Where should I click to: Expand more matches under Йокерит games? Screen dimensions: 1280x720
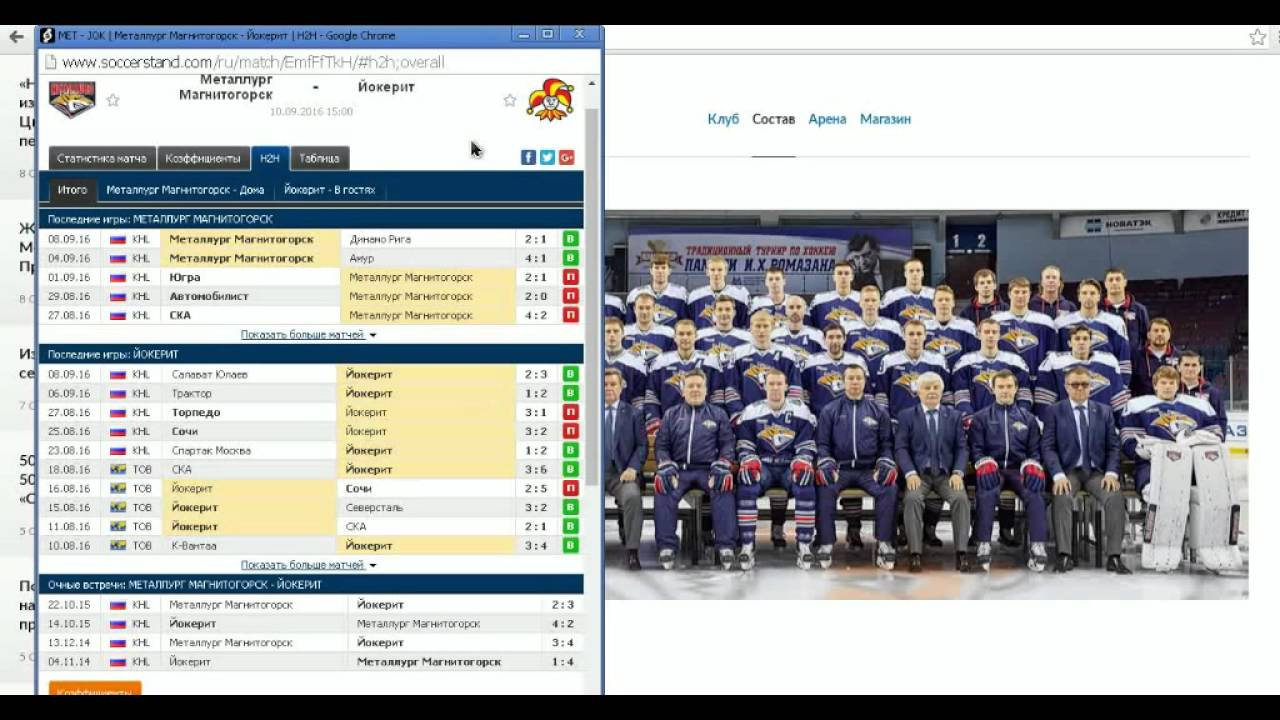point(308,564)
